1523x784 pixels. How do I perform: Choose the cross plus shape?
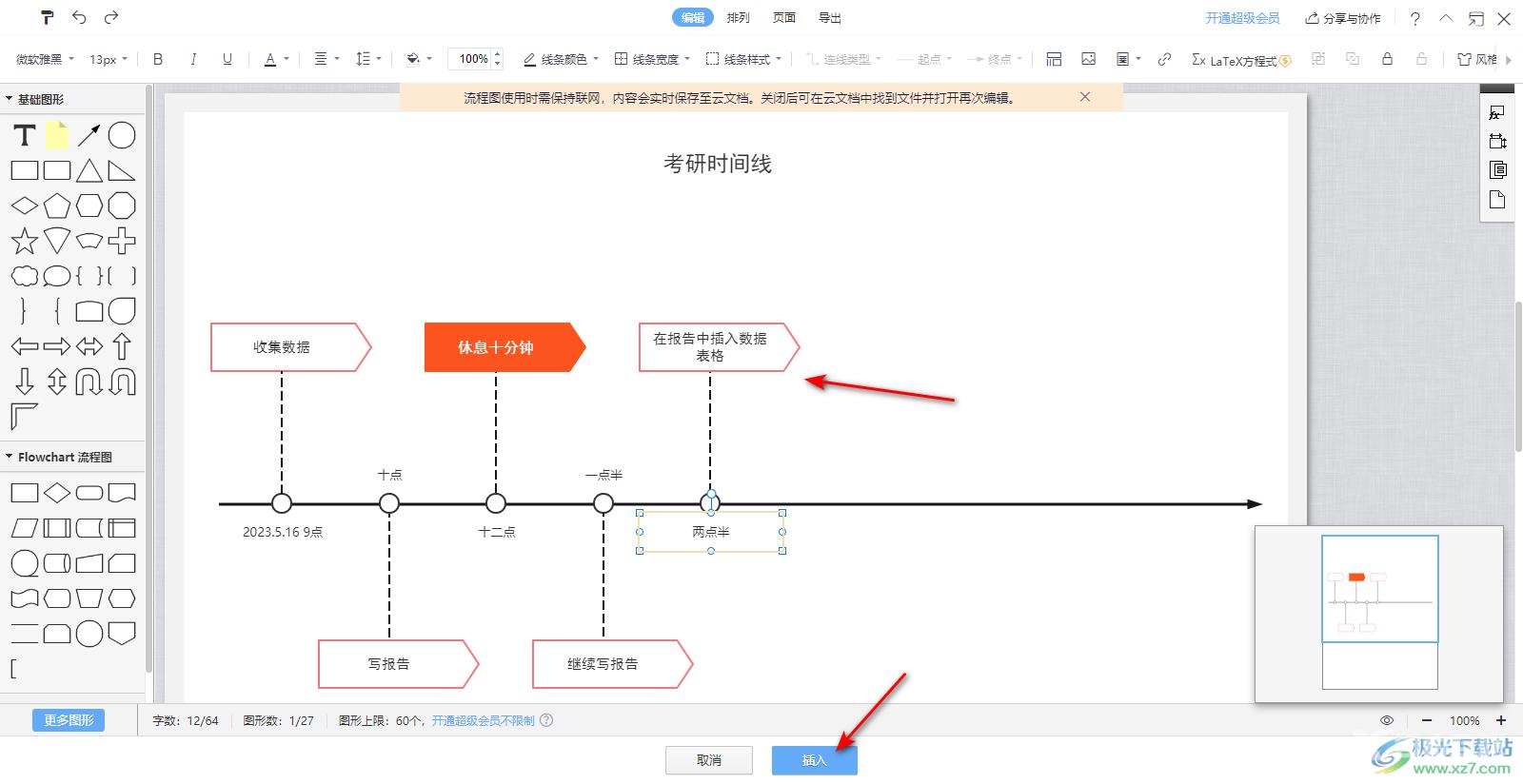point(122,241)
